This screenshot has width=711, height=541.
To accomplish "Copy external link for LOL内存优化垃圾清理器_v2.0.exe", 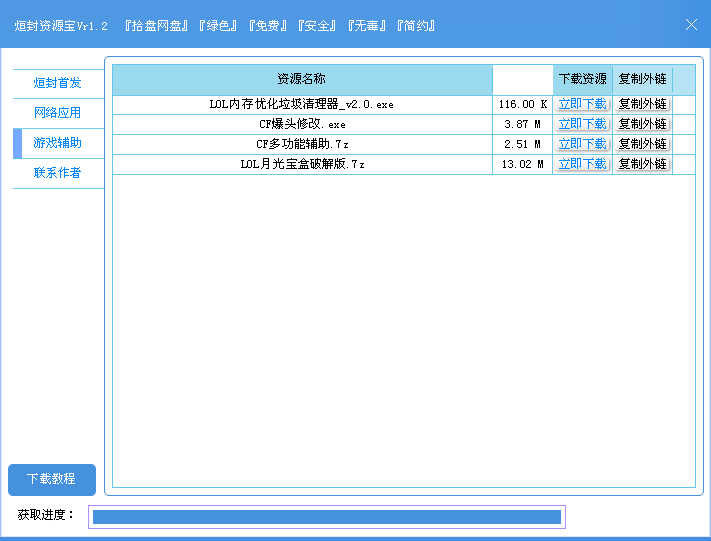I will click(642, 104).
